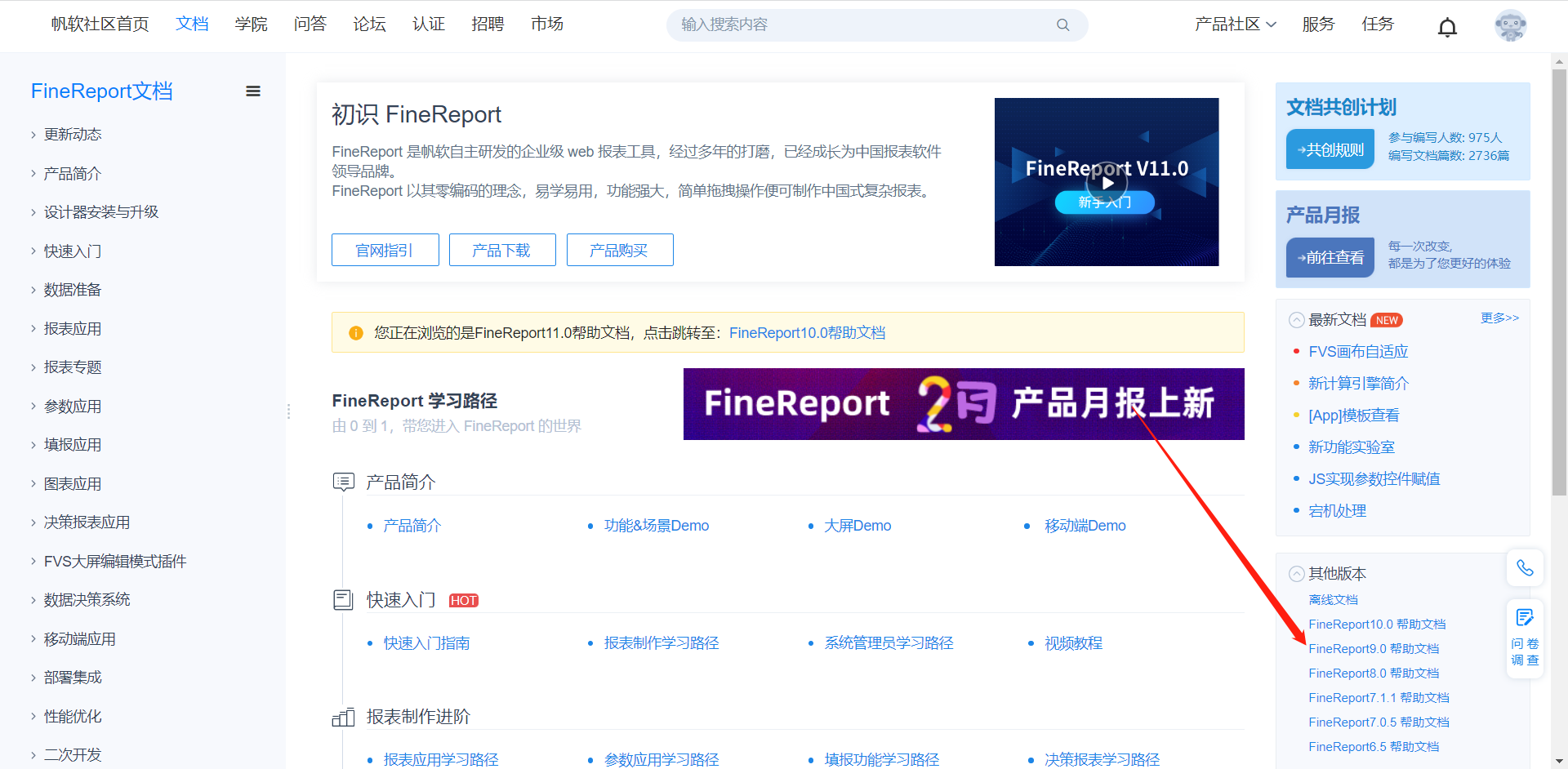This screenshot has height=769, width=1568.
Task: Open 论坛 in top navigation
Action: click(x=369, y=24)
